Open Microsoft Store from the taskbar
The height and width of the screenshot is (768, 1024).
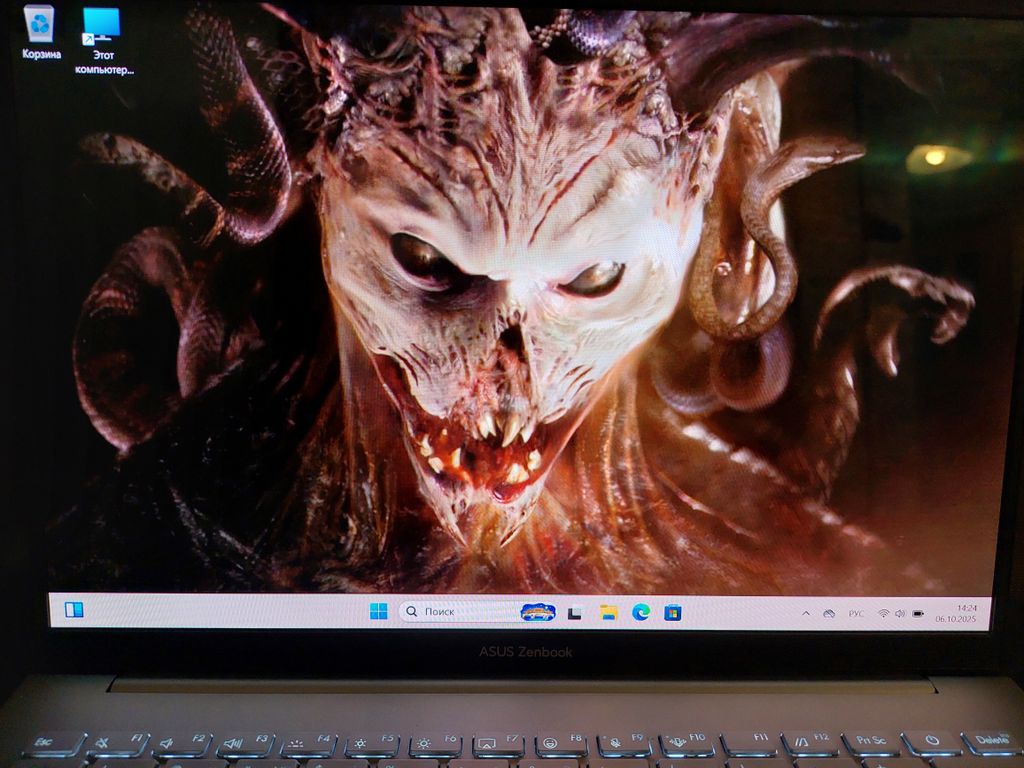672,612
